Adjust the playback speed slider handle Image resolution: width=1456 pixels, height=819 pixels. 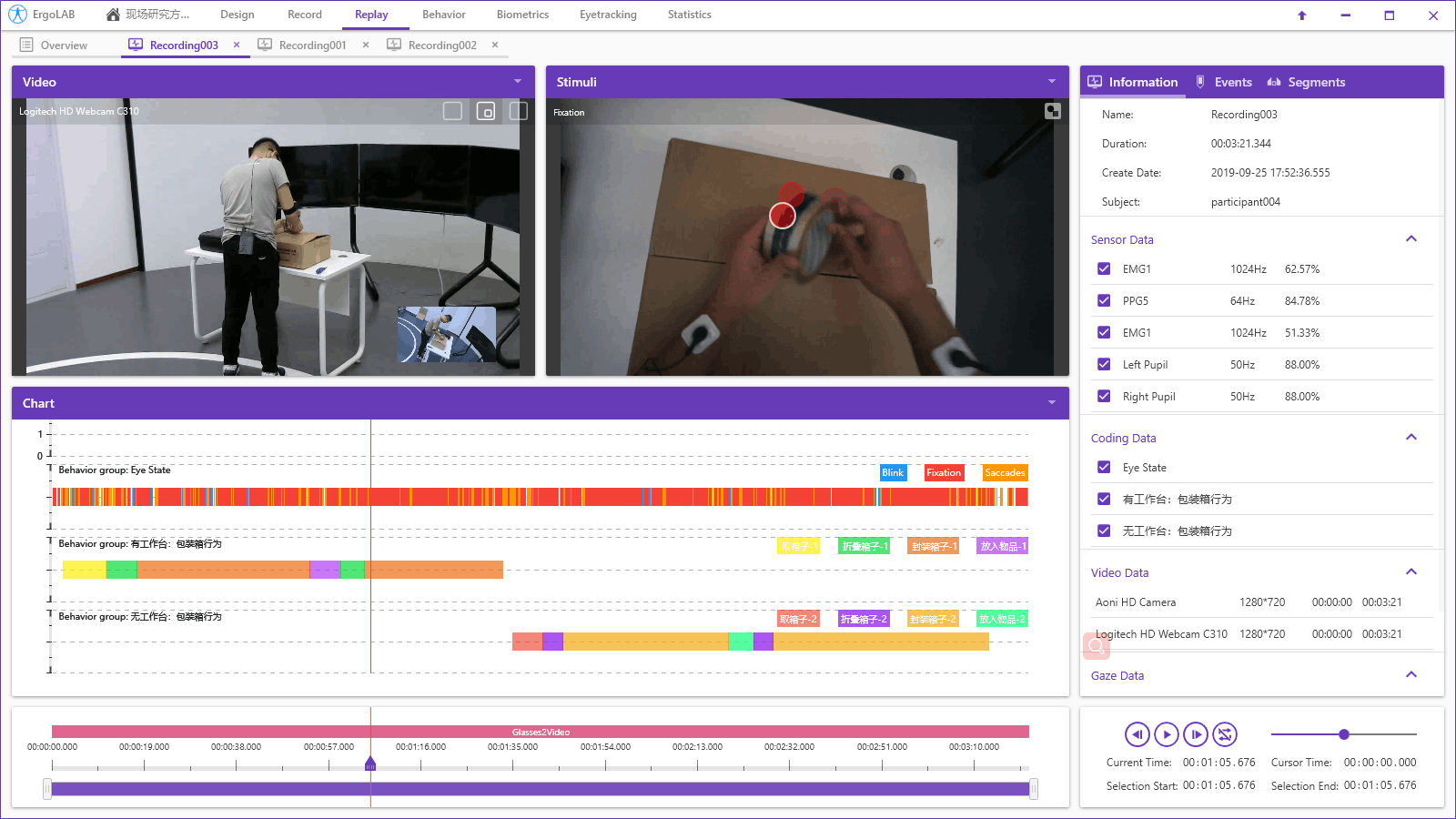point(1344,734)
